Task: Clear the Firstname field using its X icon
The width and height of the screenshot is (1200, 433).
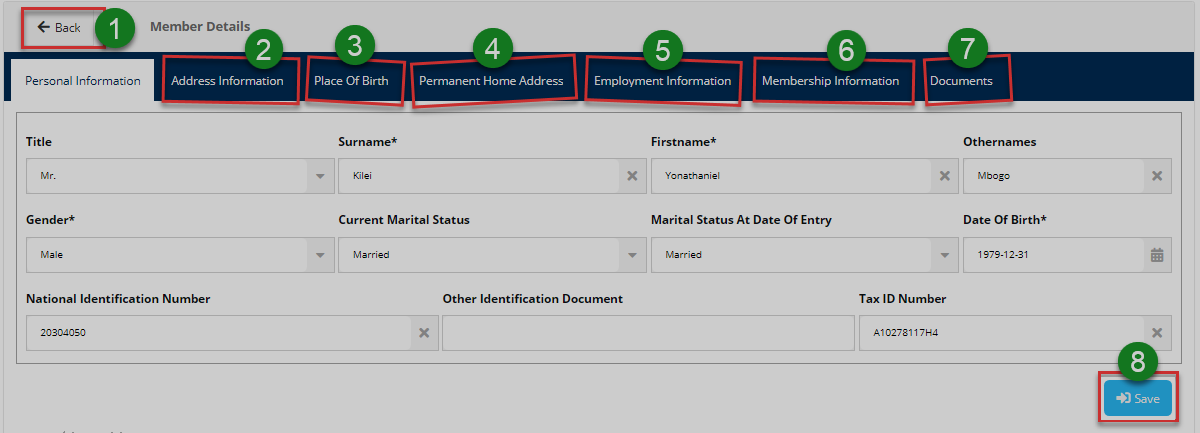Action: (943, 176)
